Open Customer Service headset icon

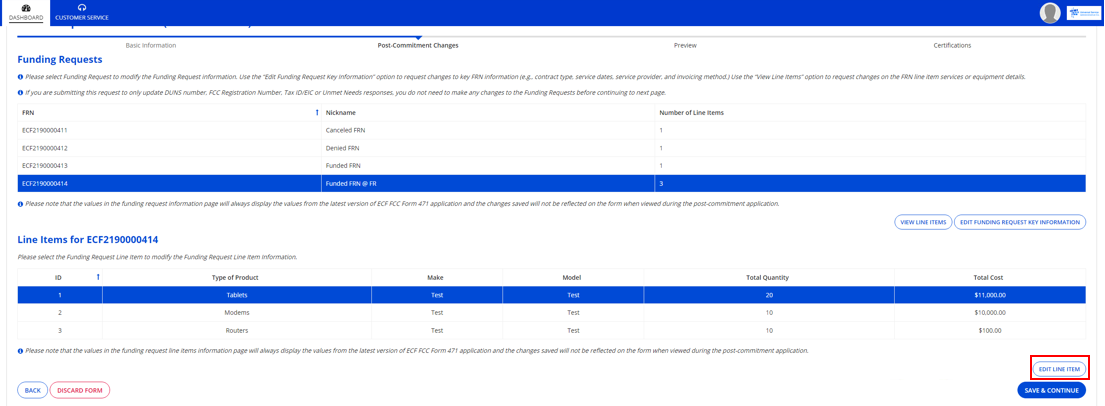82,8
